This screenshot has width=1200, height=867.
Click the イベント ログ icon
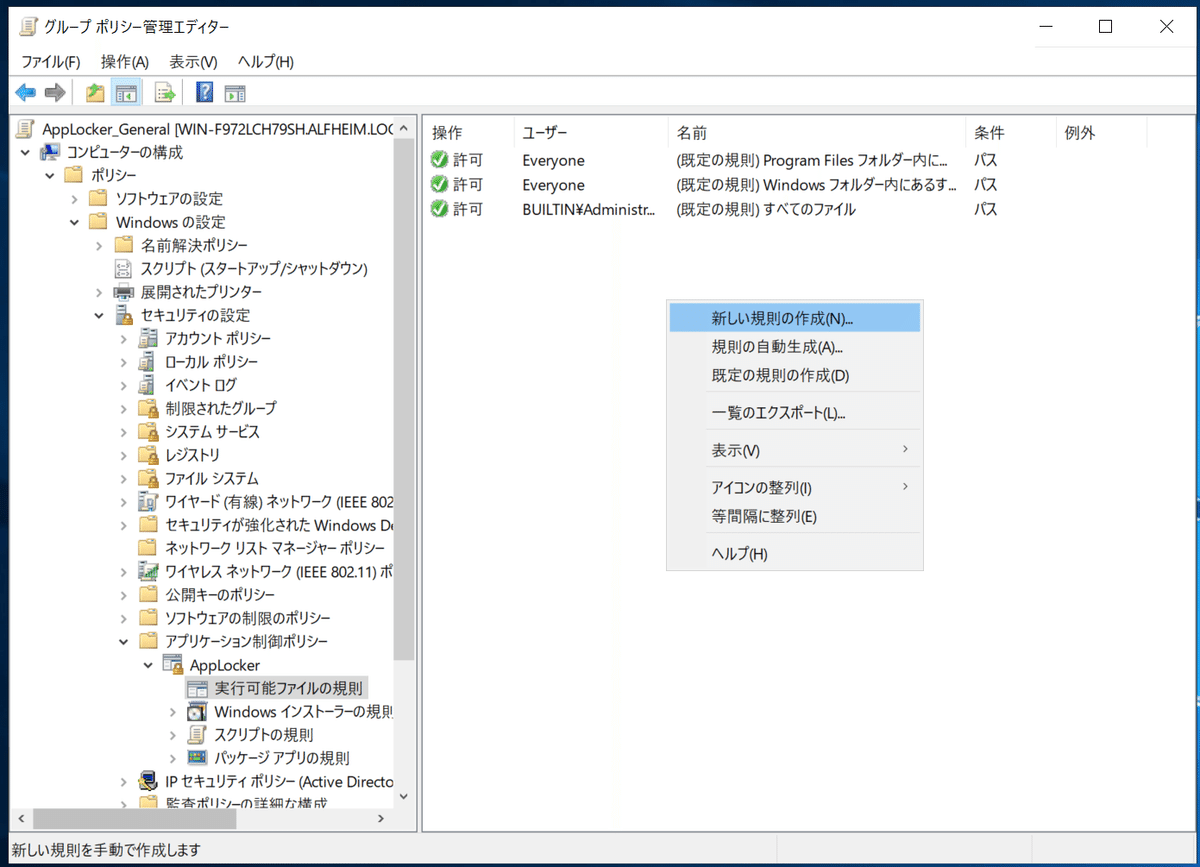[x=148, y=385]
